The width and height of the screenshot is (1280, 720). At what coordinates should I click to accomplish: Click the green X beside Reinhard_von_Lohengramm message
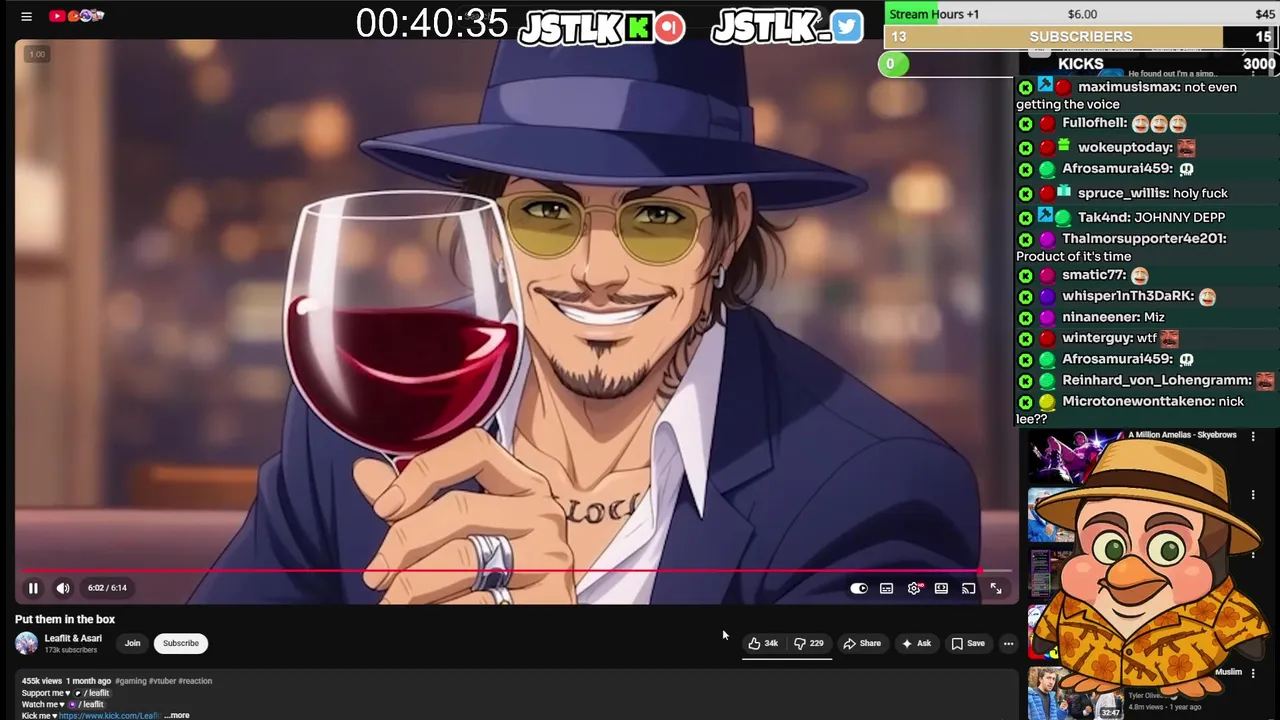pyautogui.click(x=1025, y=381)
